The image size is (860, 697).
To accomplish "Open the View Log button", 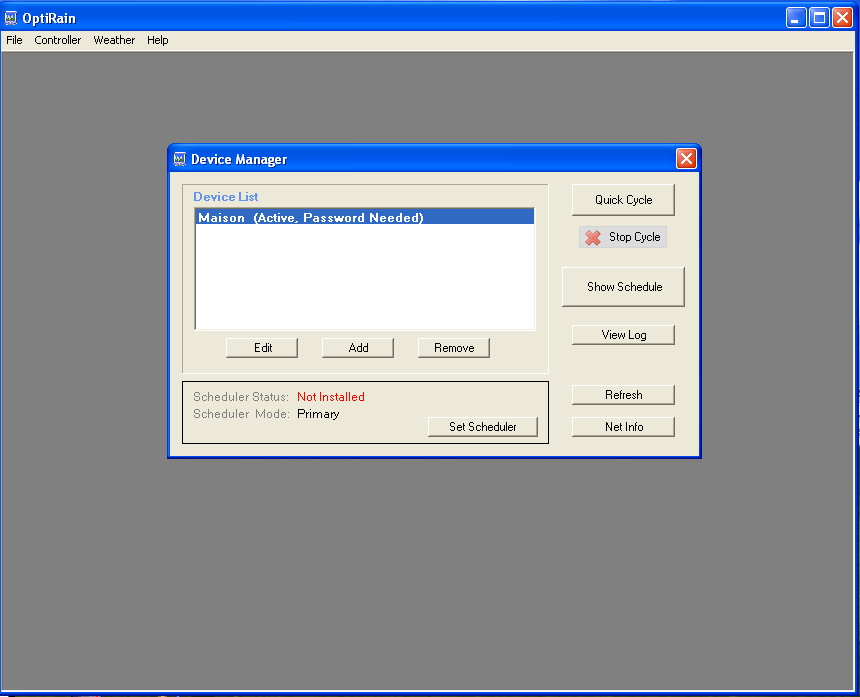I will click(624, 335).
